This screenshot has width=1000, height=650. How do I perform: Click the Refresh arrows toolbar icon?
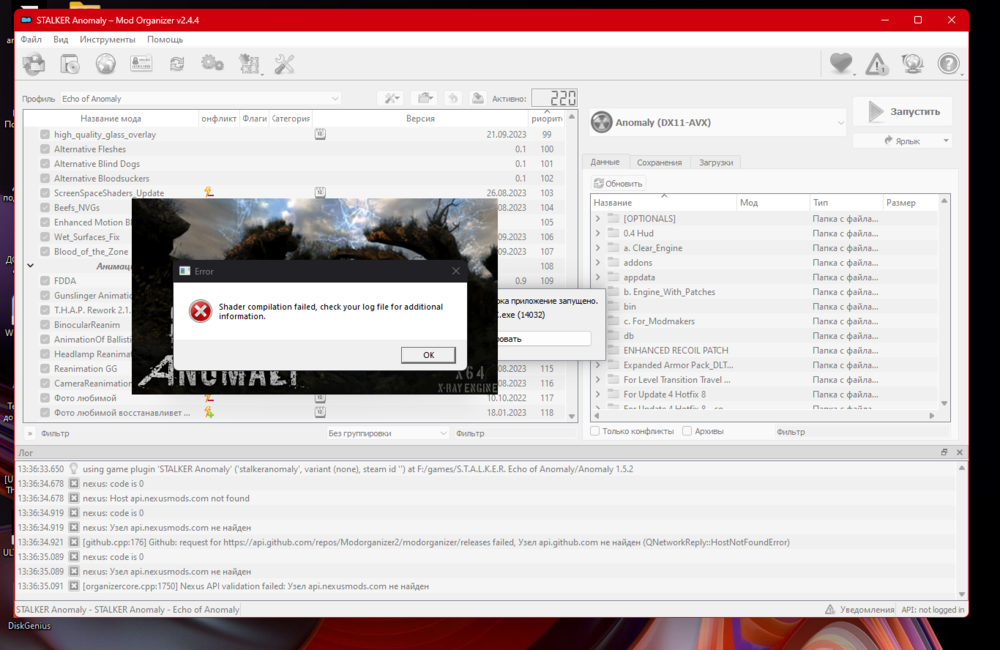point(177,65)
